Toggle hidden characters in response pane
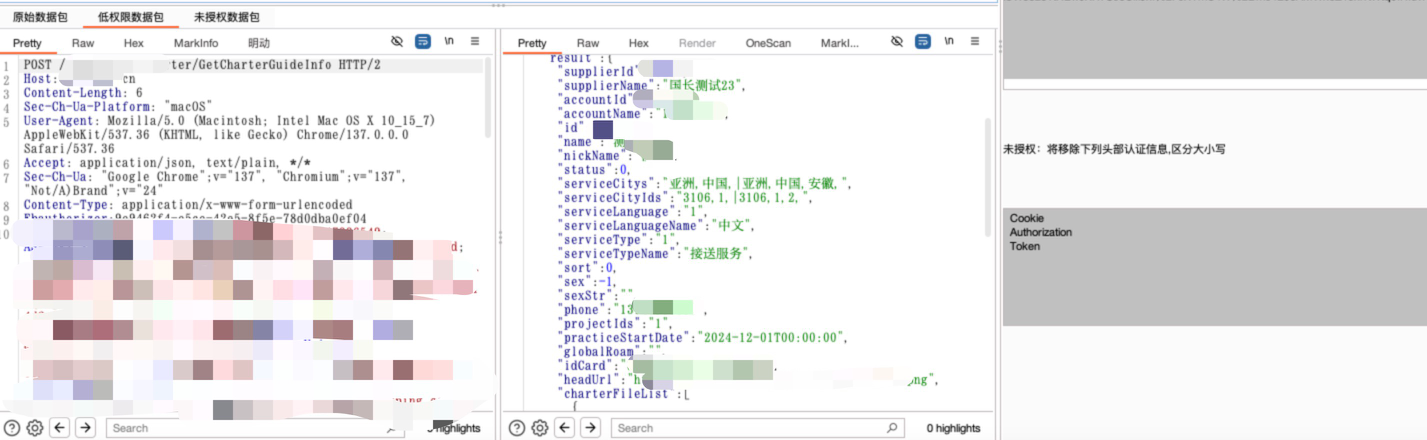The width and height of the screenshot is (1427, 440). [x=897, y=42]
